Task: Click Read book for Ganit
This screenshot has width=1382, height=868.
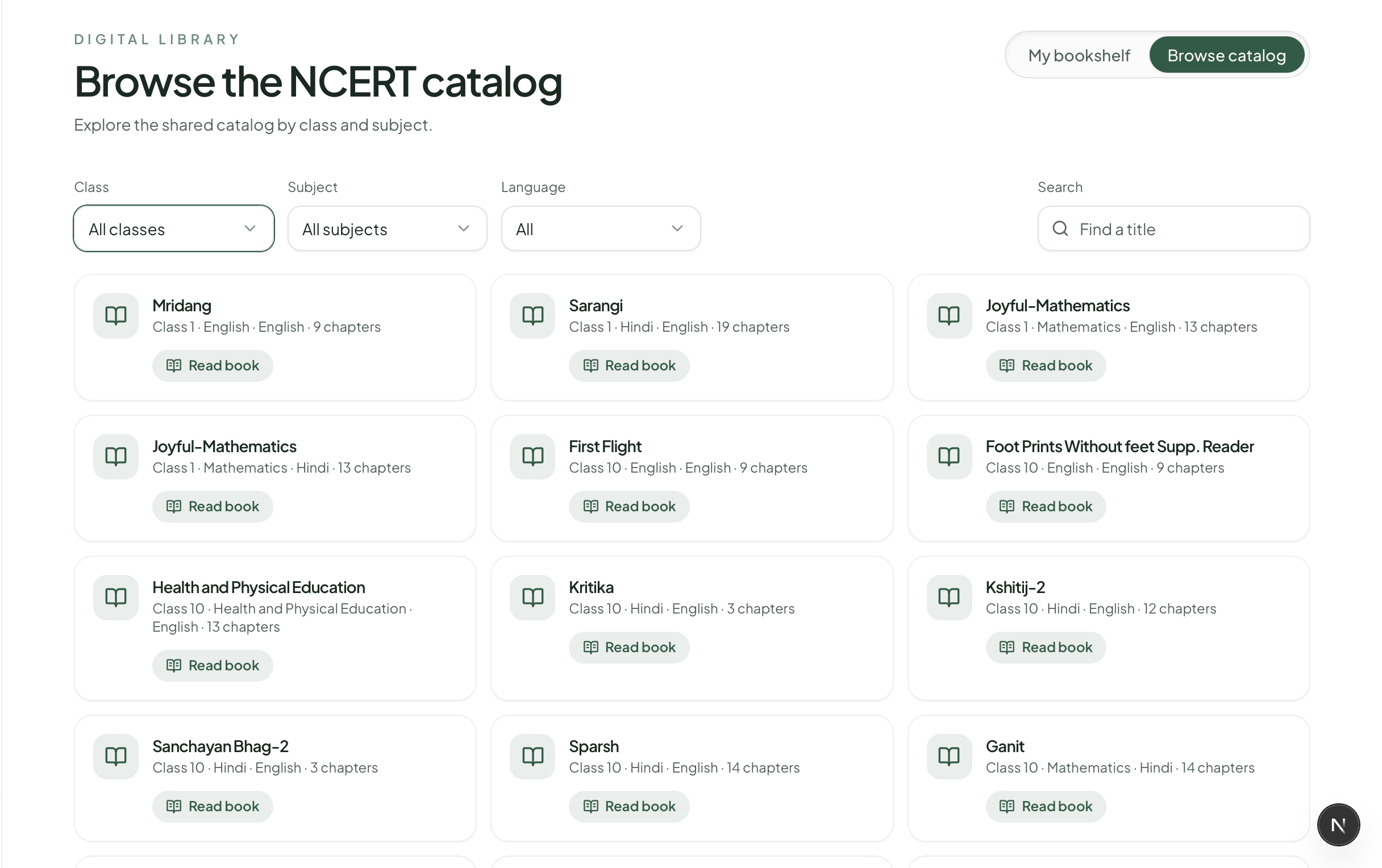Action: coord(1046,806)
